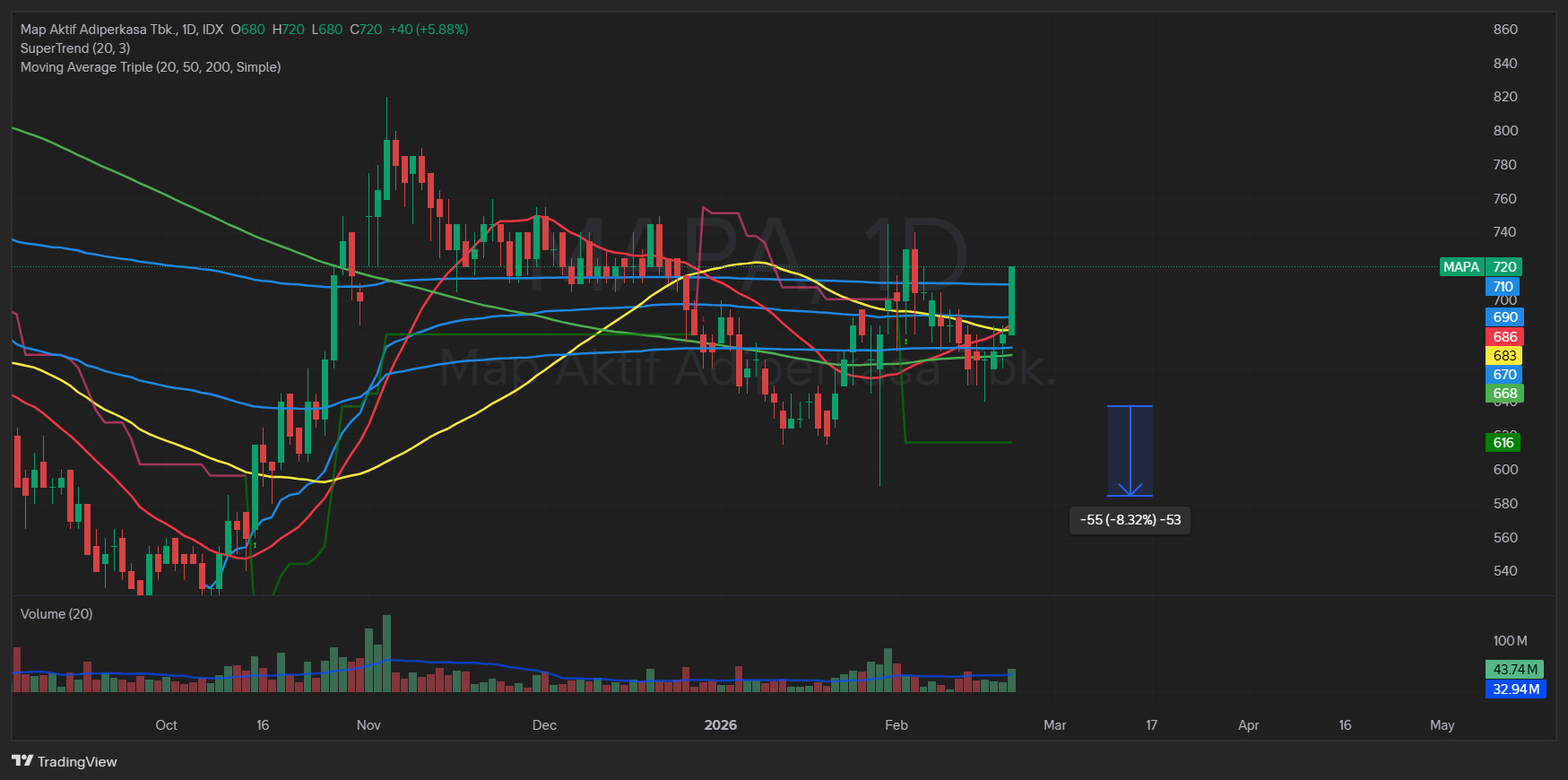Screen dimensions: 1568x780
Task: Click the TradingView logo icon
Action: coord(22,761)
